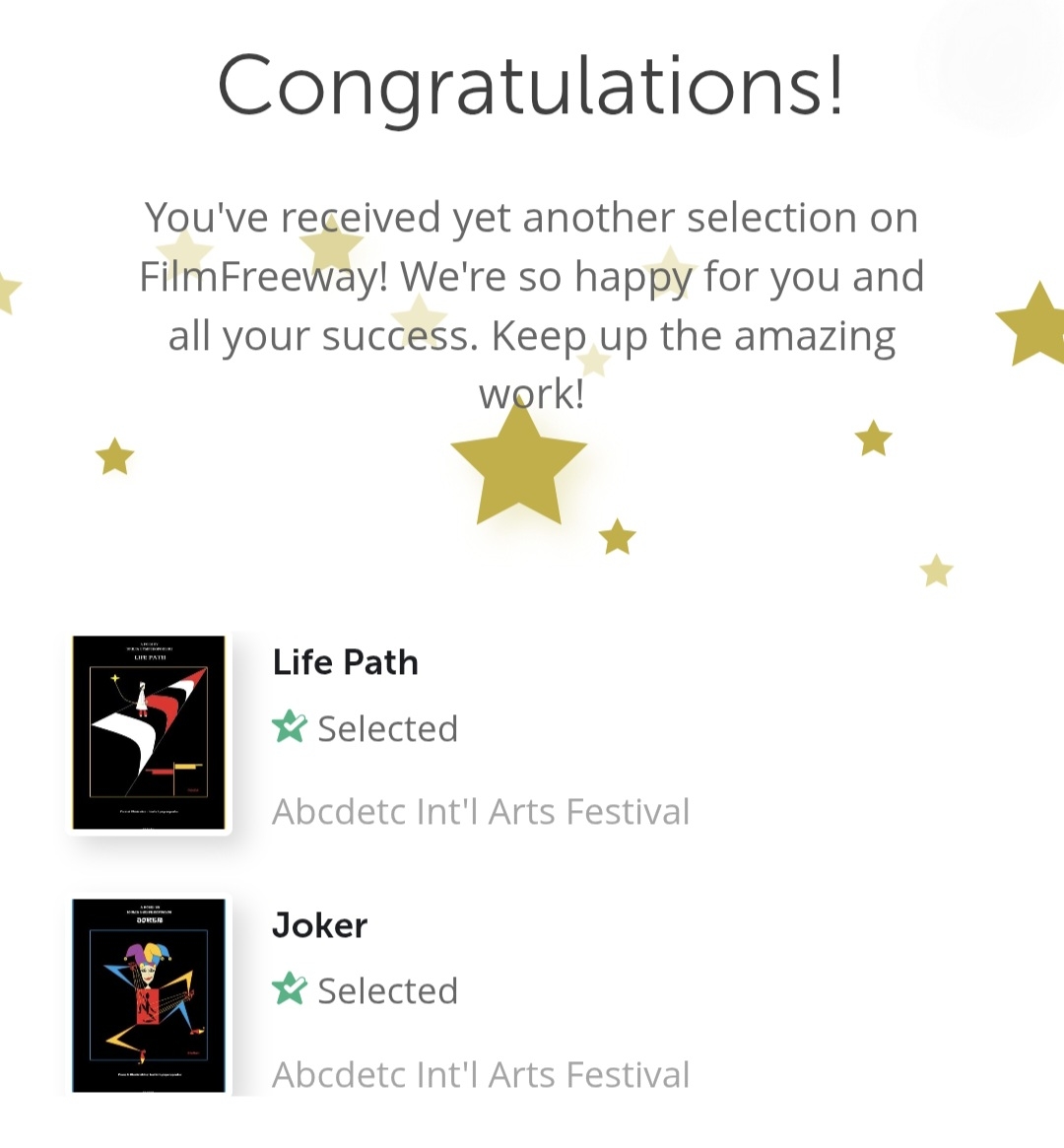
Task: Click the Congratulations! heading
Action: (530, 86)
